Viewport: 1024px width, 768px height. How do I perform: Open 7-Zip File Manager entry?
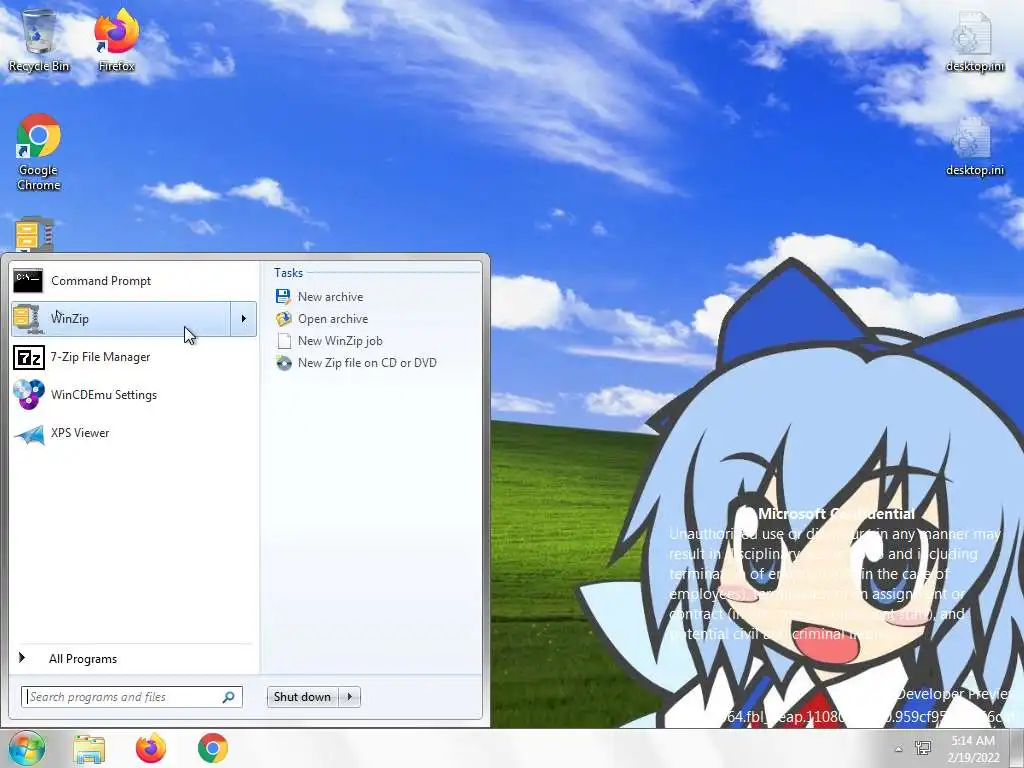coord(134,357)
